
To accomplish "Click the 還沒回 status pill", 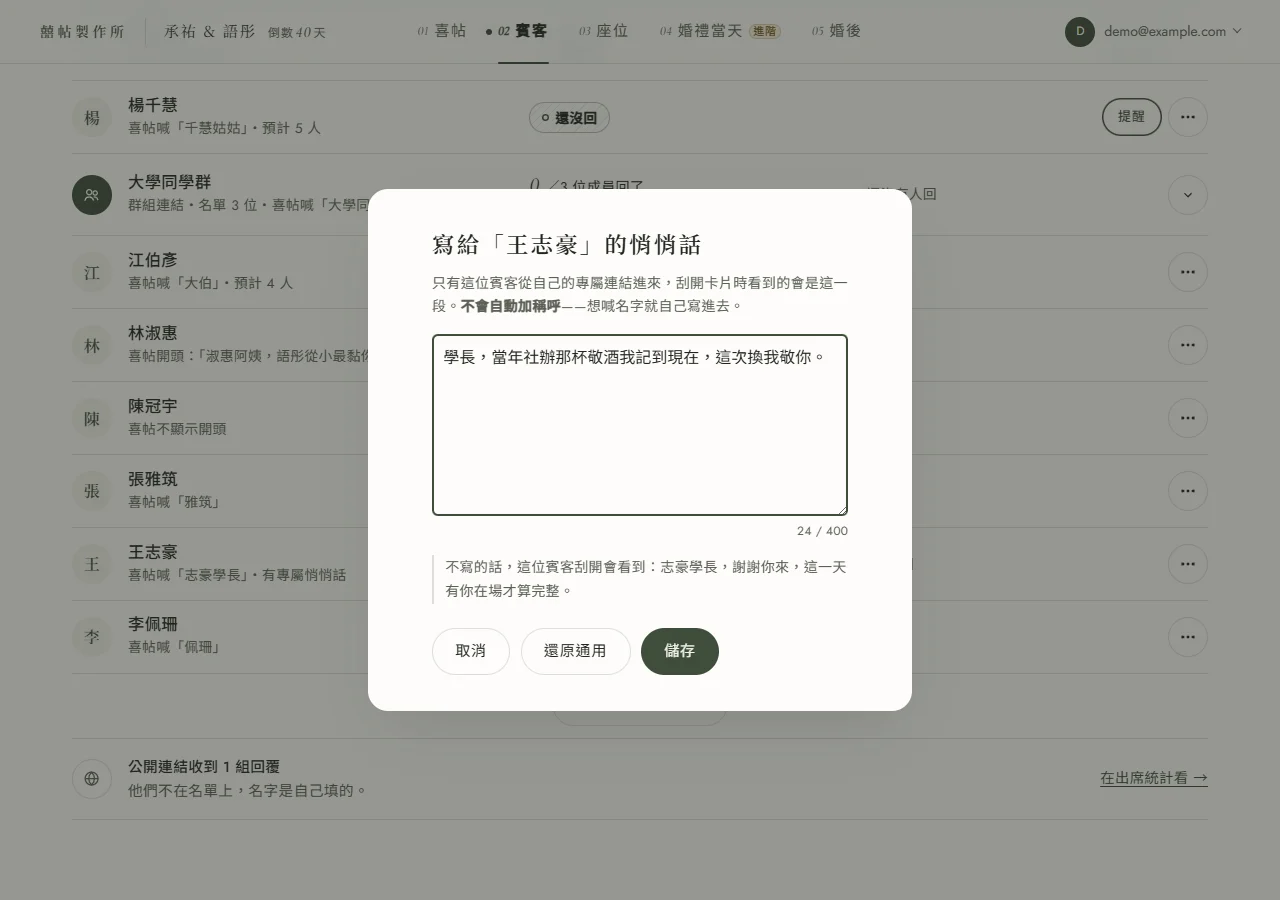I will pos(569,118).
